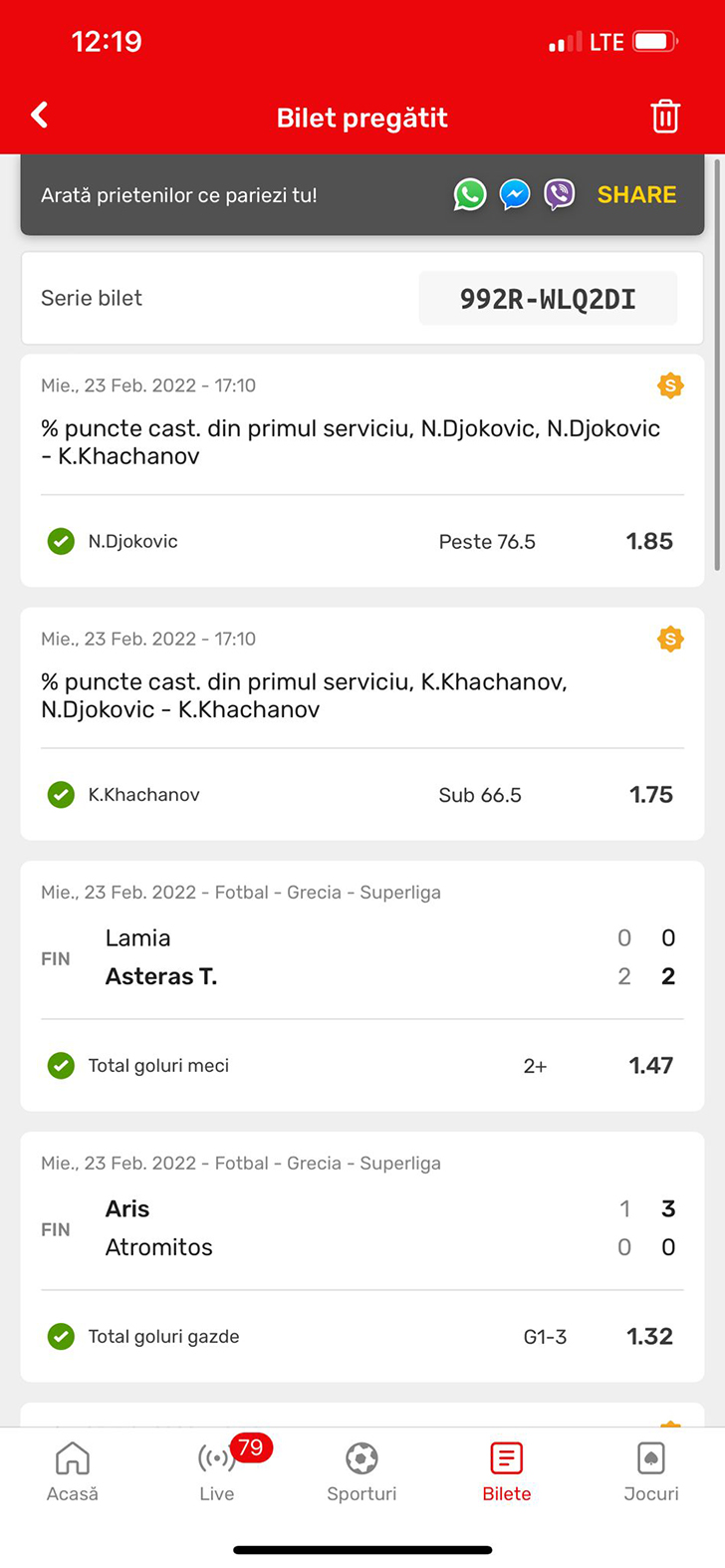The image size is (725, 1568).
Task: Share the ticket via Messenger
Action: 515,194
